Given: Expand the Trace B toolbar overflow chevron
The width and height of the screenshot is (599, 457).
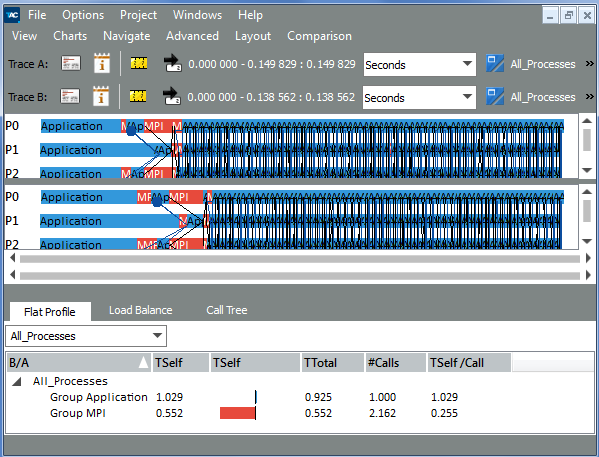Looking at the screenshot, I should coord(589,97).
